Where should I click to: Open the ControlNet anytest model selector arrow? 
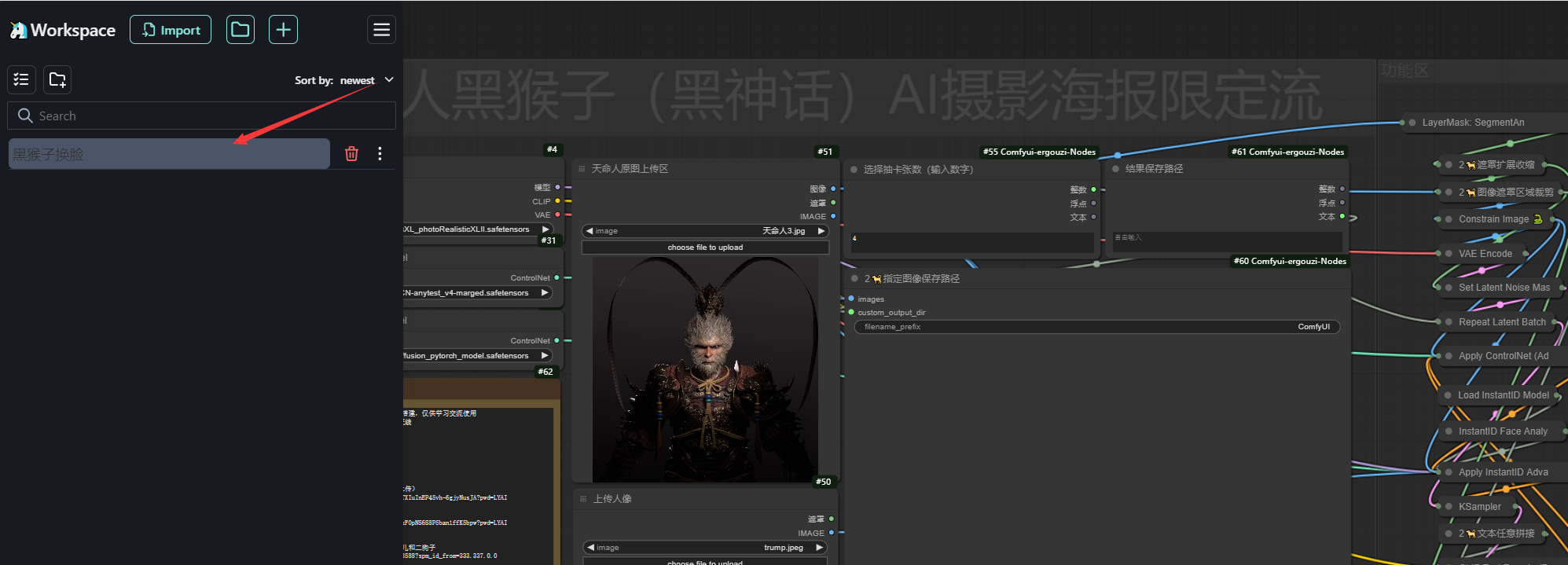pyautogui.click(x=544, y=293)
